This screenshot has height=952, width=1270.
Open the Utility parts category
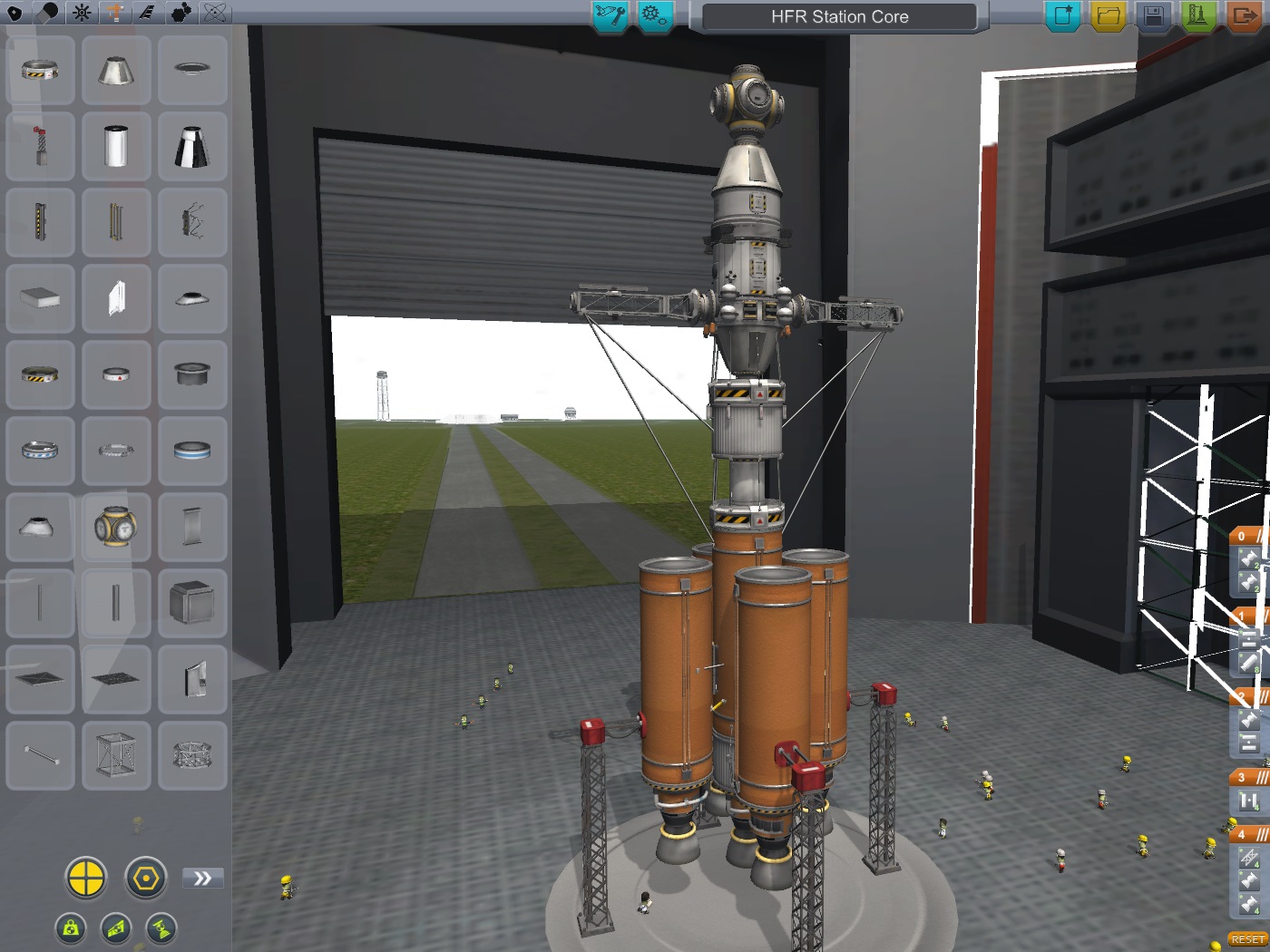click(x=181, y=13)
